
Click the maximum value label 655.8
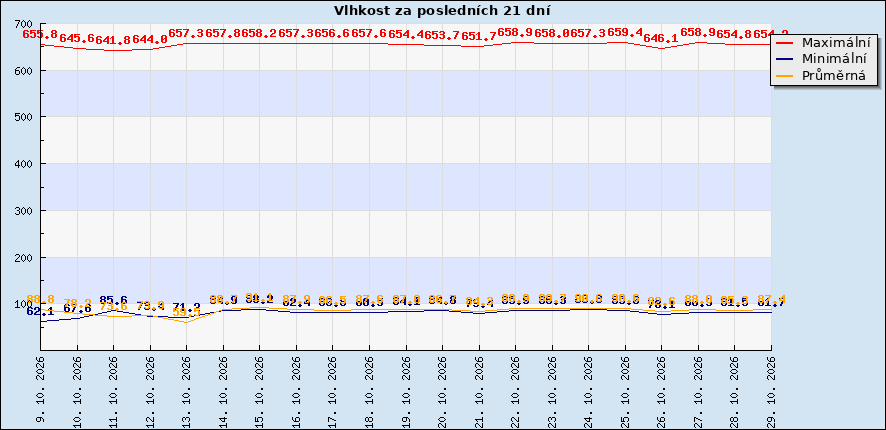pos(40,34)
